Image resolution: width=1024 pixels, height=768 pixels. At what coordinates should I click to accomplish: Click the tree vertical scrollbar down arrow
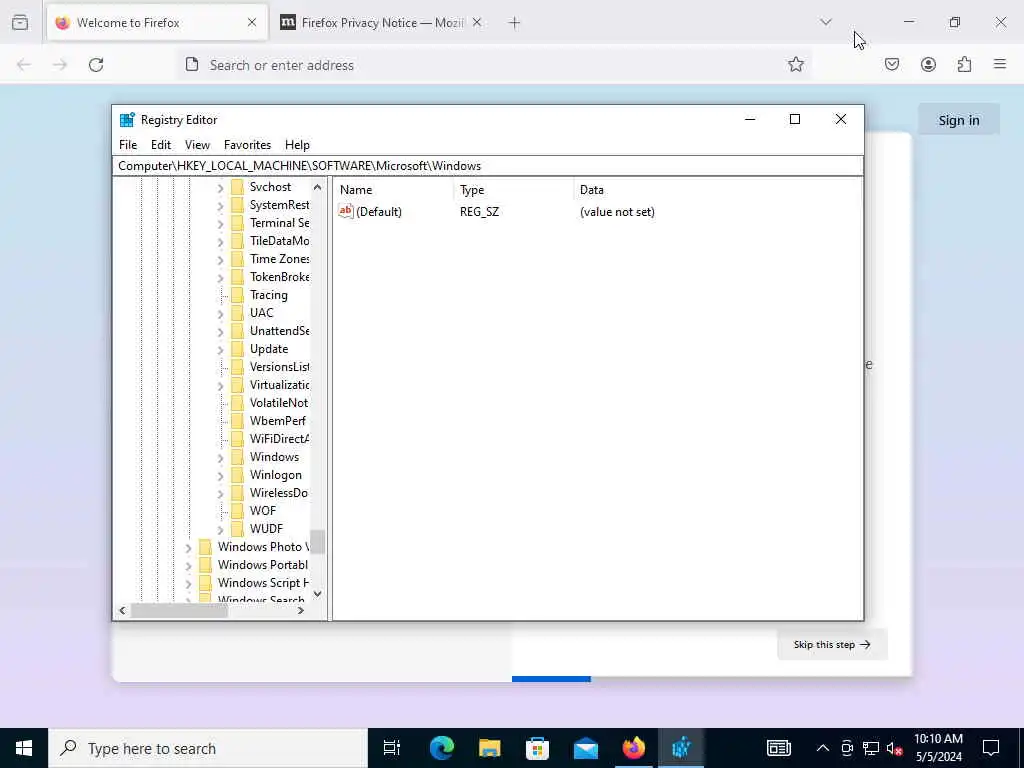point(317,594)
